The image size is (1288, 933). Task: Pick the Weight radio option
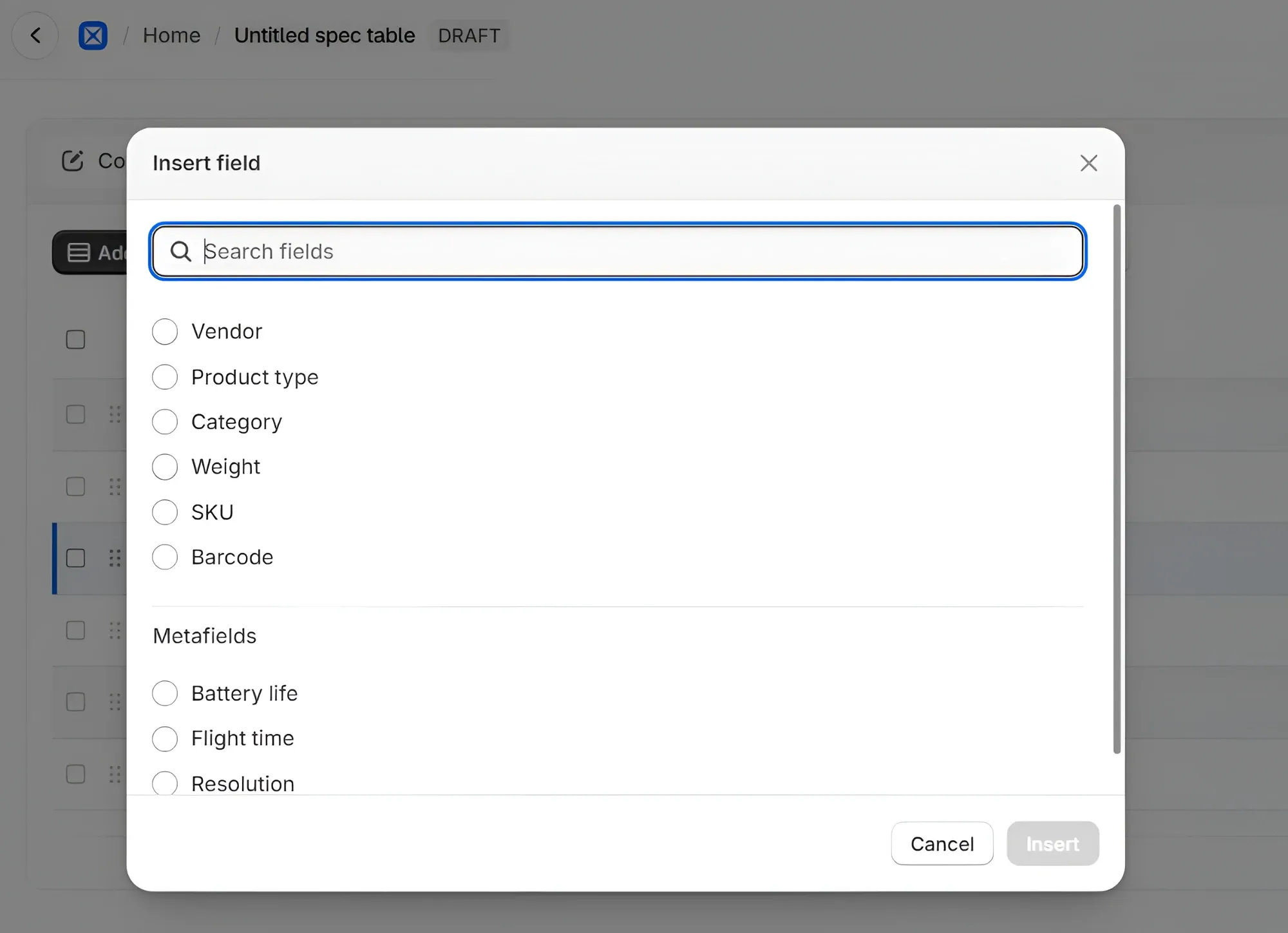click(x=165, y=466)
